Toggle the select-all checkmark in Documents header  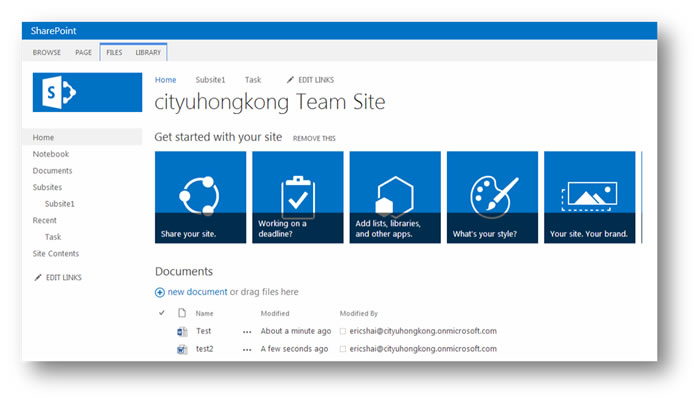tap(162, 313)
